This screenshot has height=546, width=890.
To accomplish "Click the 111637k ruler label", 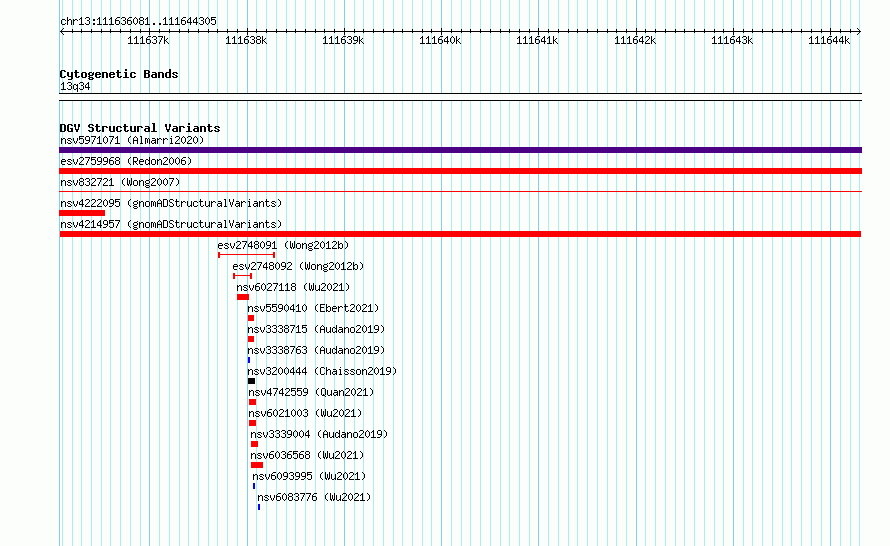I will [x=148, y=40].
